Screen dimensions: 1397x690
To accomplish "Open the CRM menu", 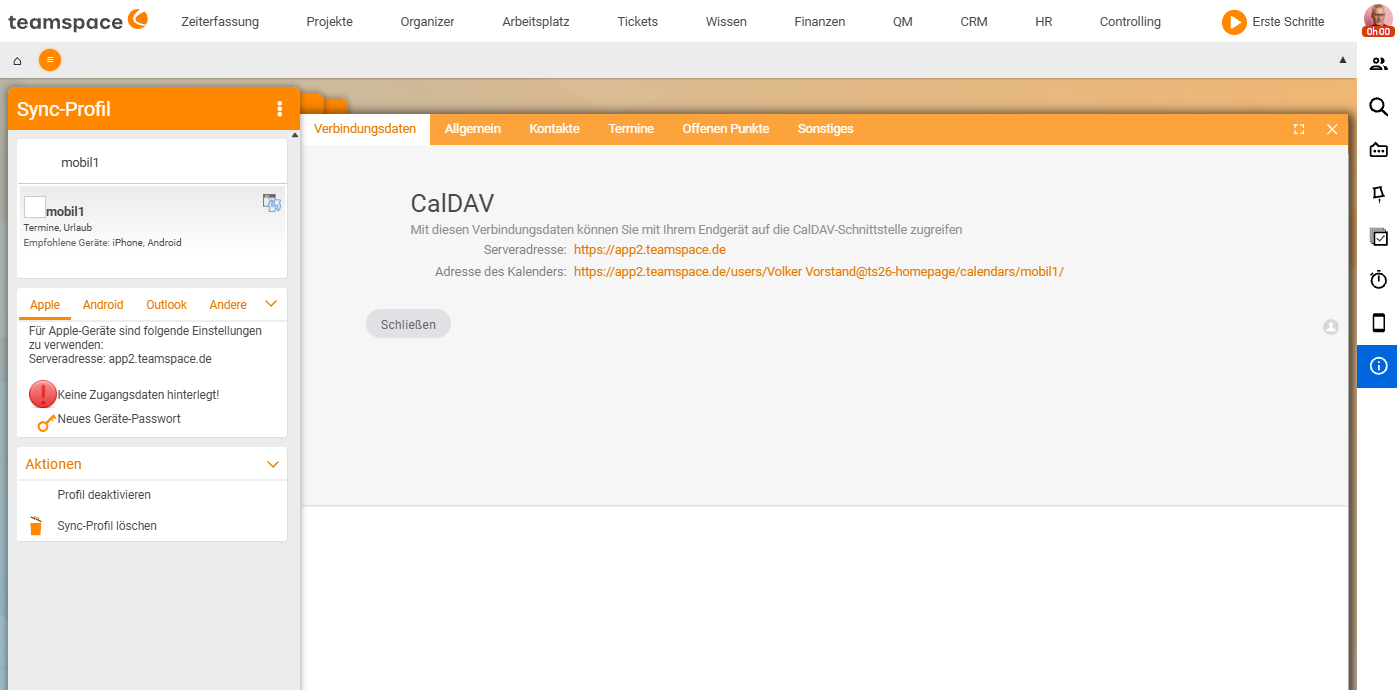I will click(x=974, y=21).
